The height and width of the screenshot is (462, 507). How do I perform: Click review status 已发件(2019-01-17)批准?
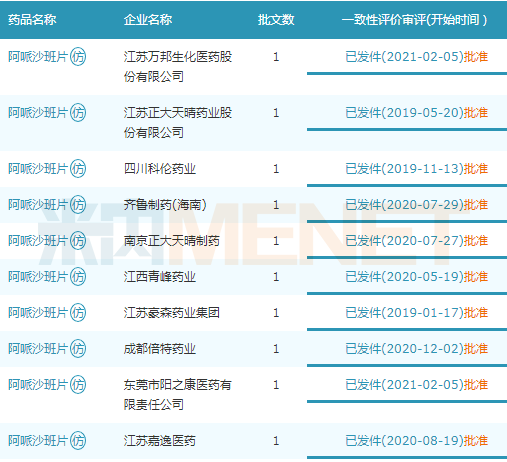pyautogui.click(x=417, y=313)
